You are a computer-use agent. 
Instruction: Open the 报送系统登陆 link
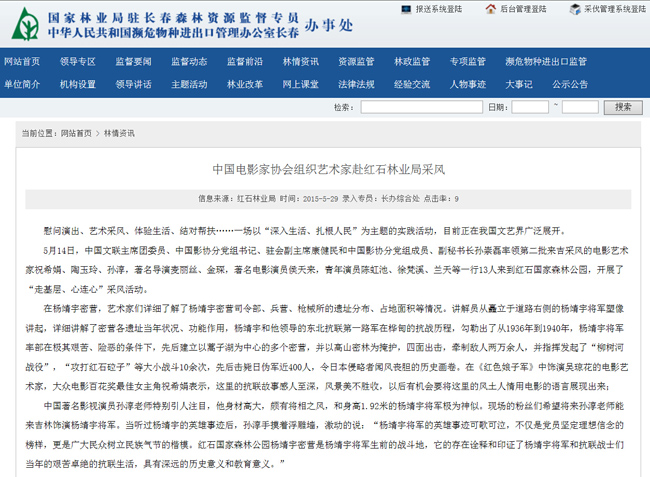pyautogui.click(x=439, y=9)
